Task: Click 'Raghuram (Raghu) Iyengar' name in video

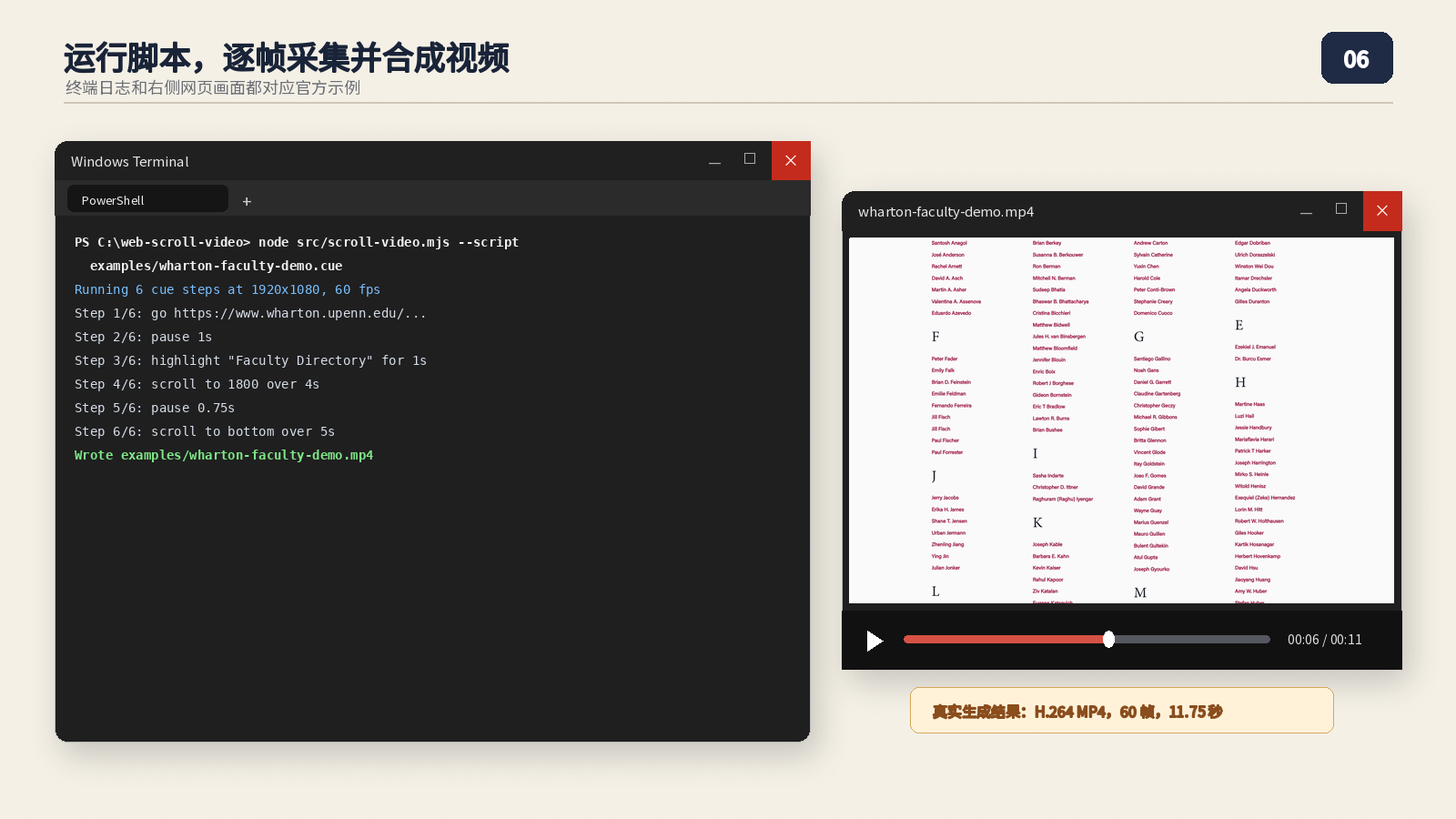Action: (x=1063, y=499)
